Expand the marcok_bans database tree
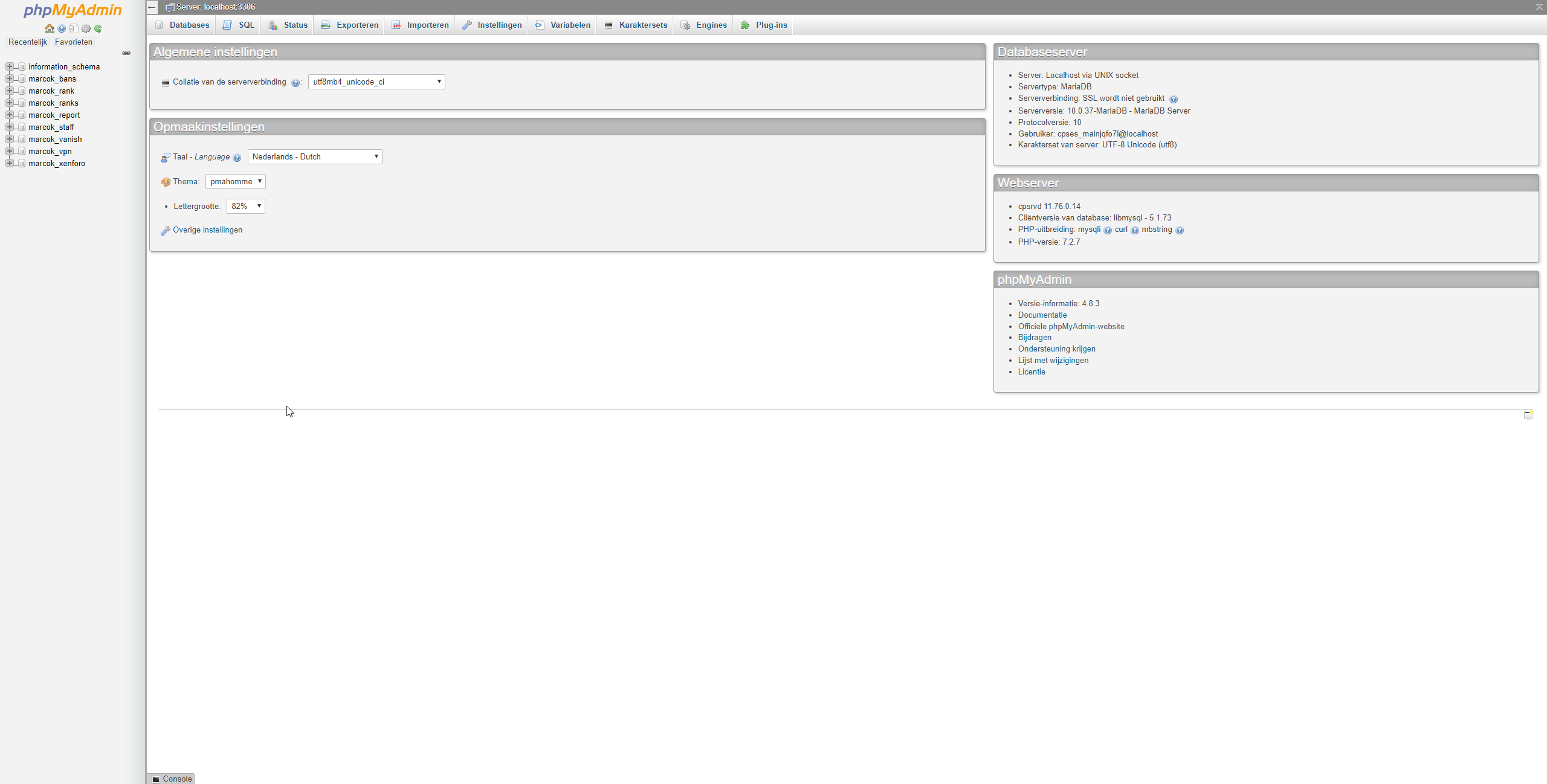Screen dimensions: 1547x784 [10, 79]
